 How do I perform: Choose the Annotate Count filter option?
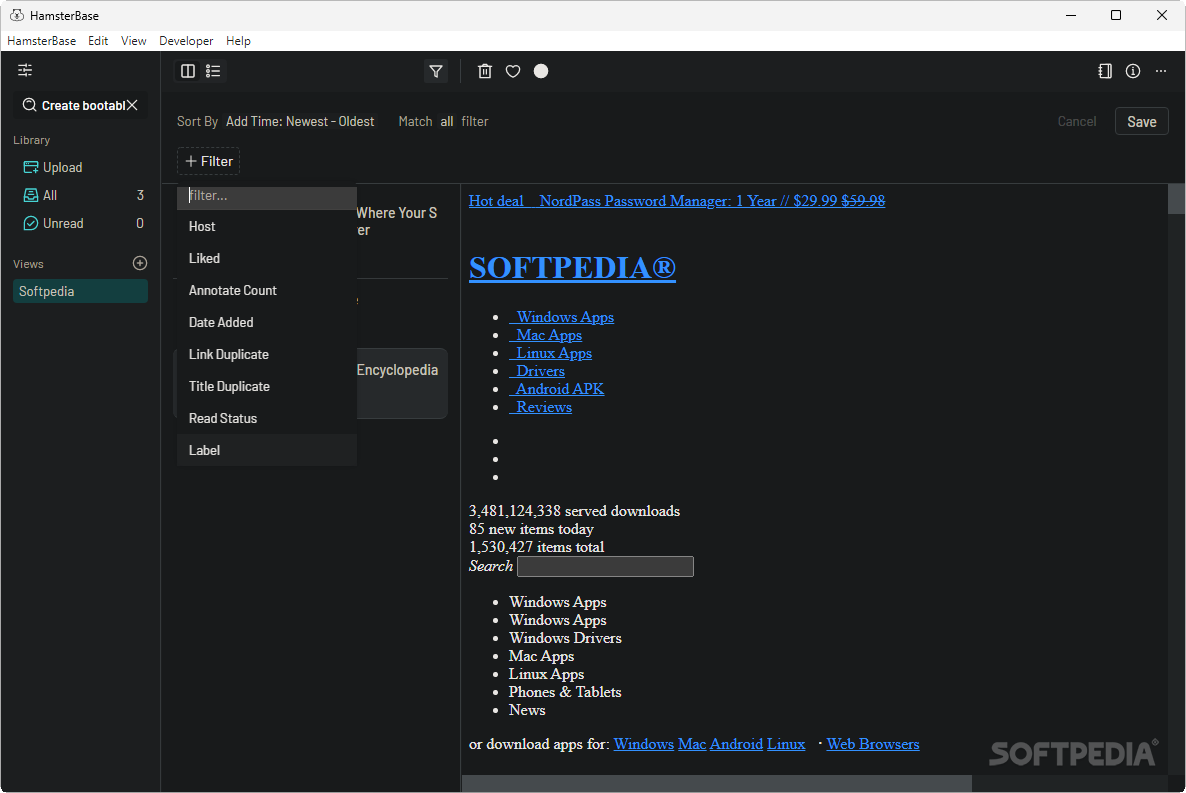pyautogui.click(x=267, y=291)
